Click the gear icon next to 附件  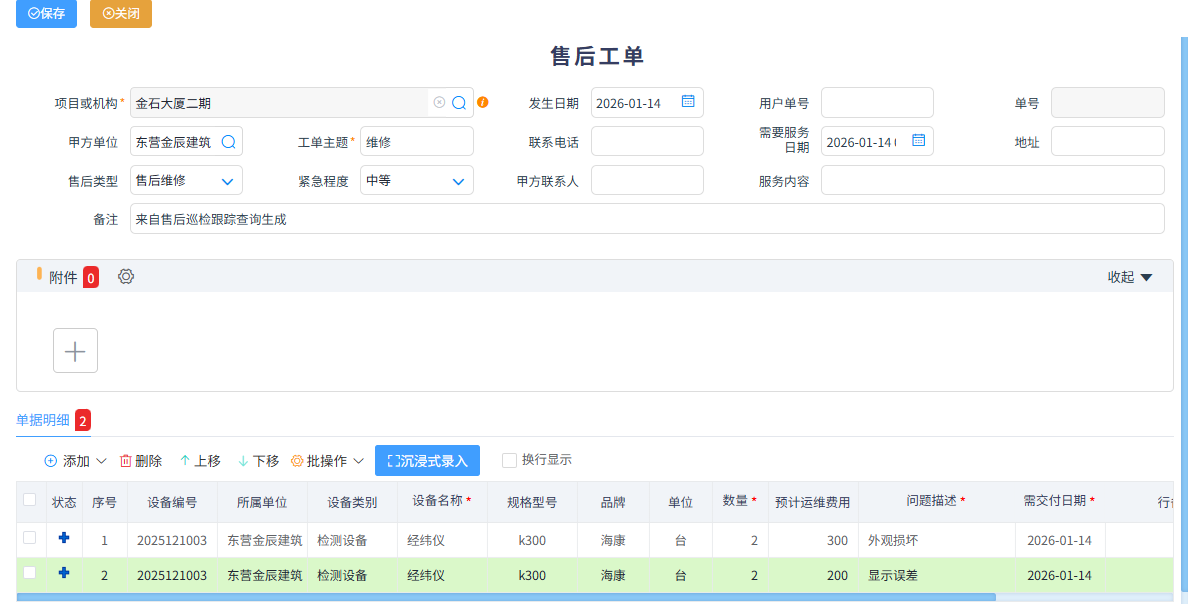(x=125, y=276)
